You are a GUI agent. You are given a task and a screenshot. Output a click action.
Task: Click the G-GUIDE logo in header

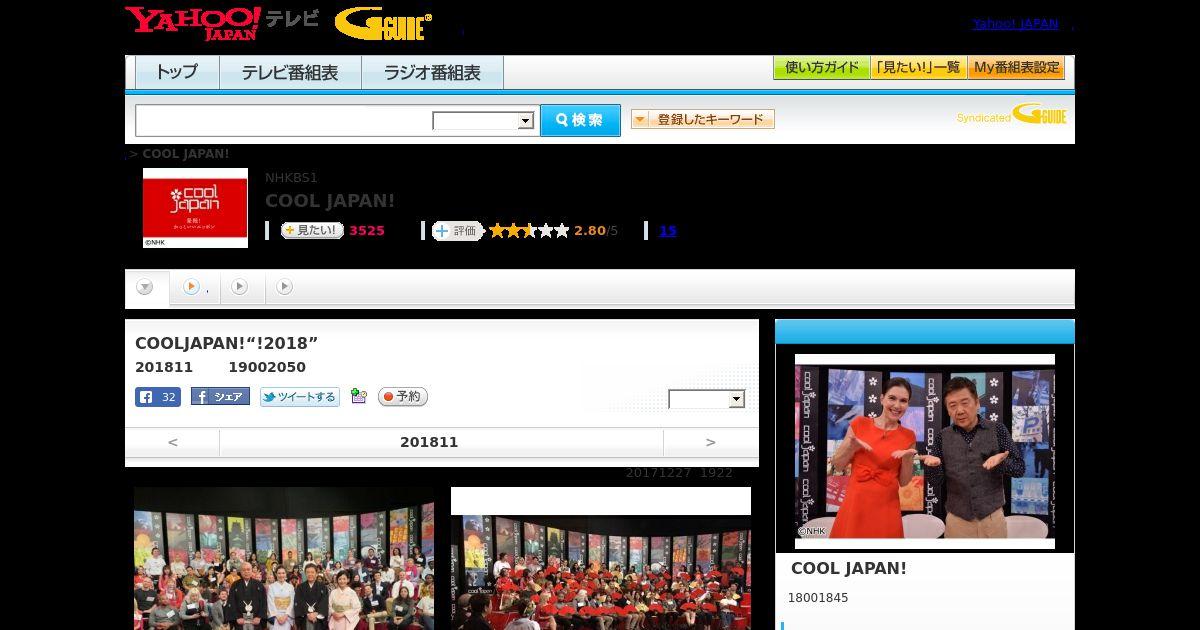[x=383, y=24]
